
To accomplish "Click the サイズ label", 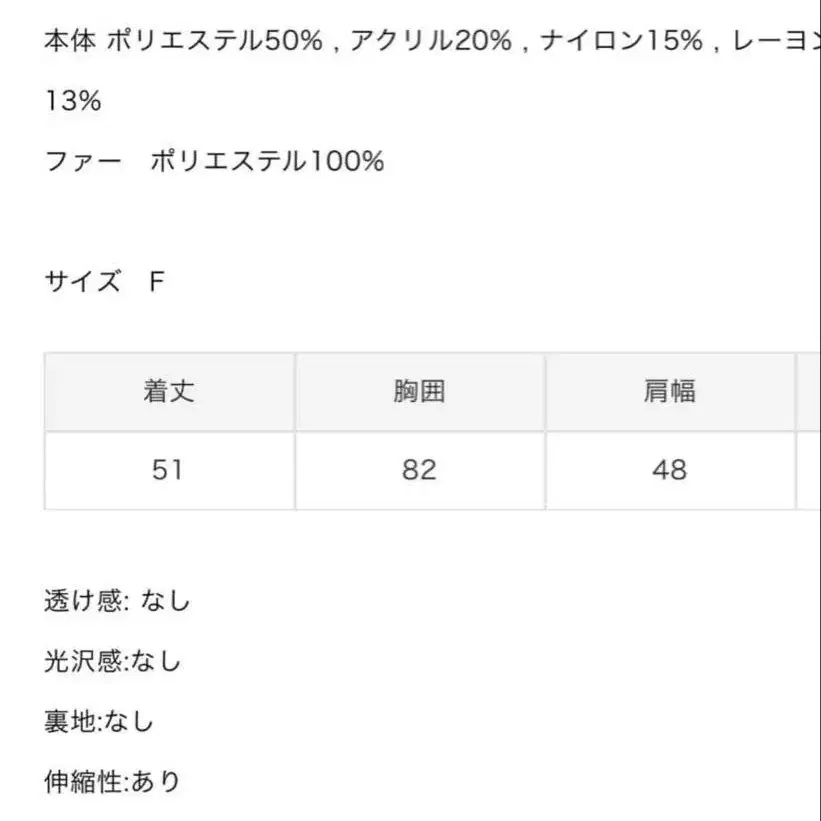I will coord(83,281).
